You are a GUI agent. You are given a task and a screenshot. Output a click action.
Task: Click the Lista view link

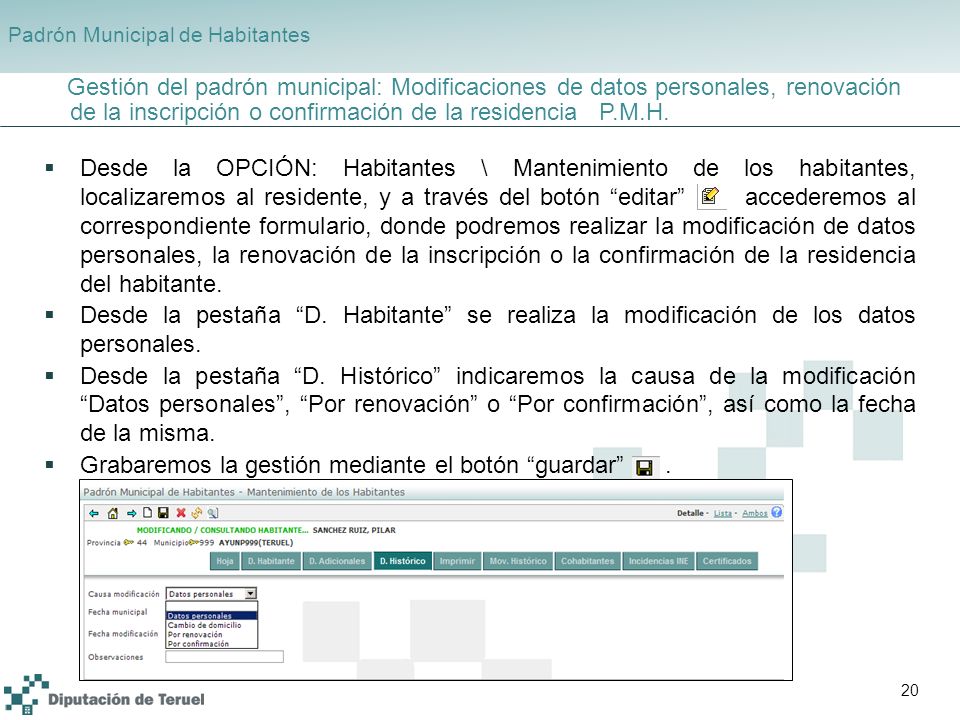pos(722,513)
